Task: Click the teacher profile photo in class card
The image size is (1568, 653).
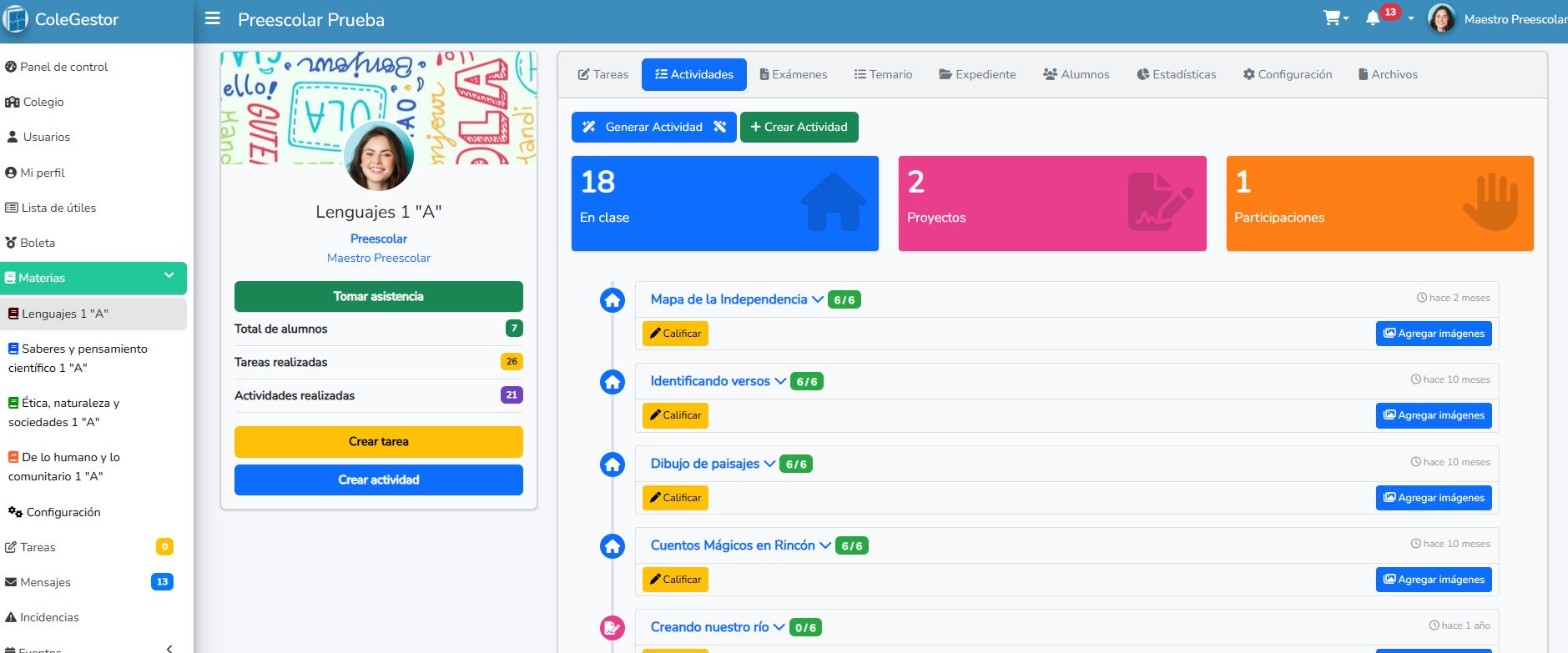Action: pyautogui.click(x=379, y=156)
